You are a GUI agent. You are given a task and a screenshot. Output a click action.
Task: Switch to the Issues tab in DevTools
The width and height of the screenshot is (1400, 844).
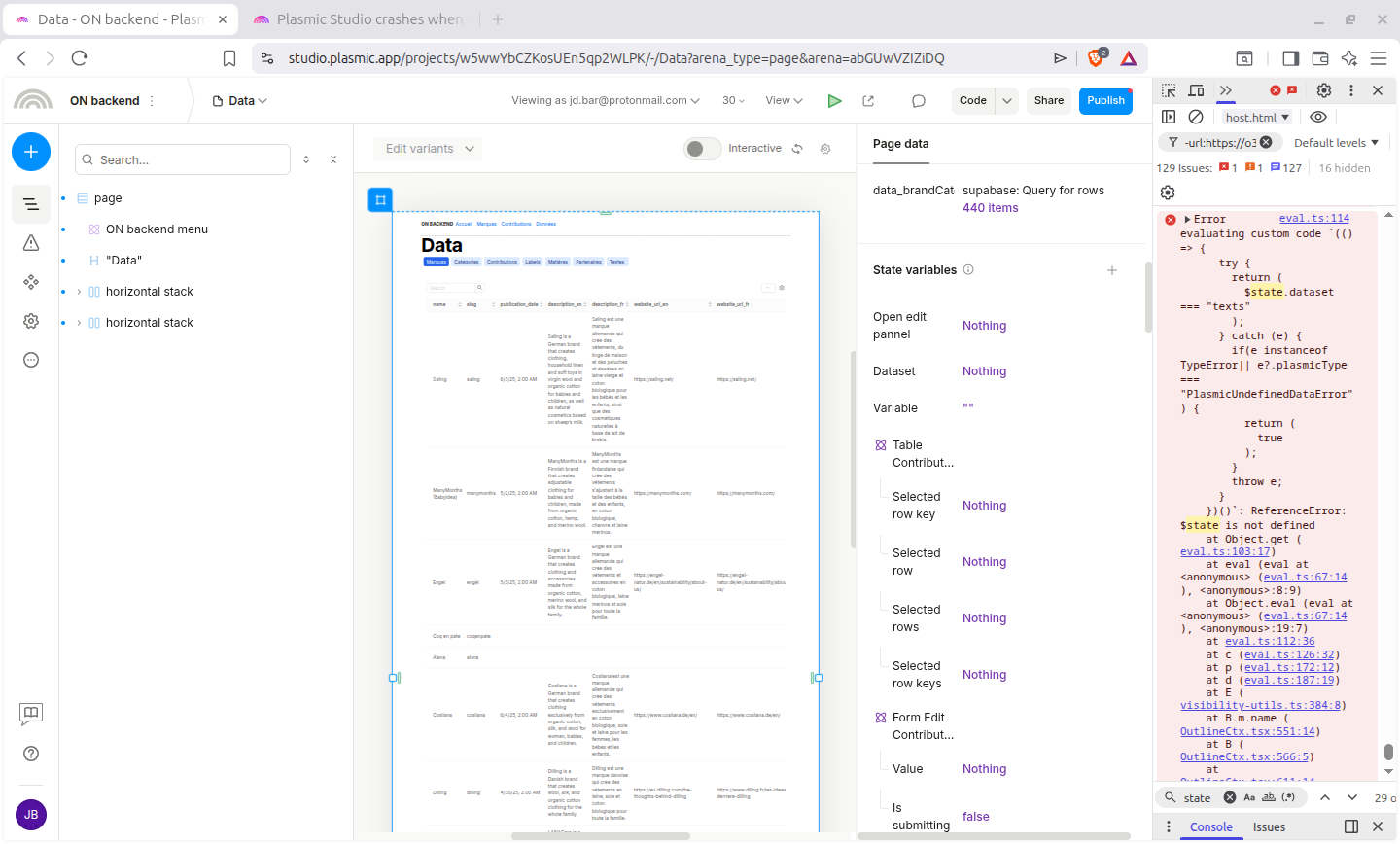pos(1269,827)
